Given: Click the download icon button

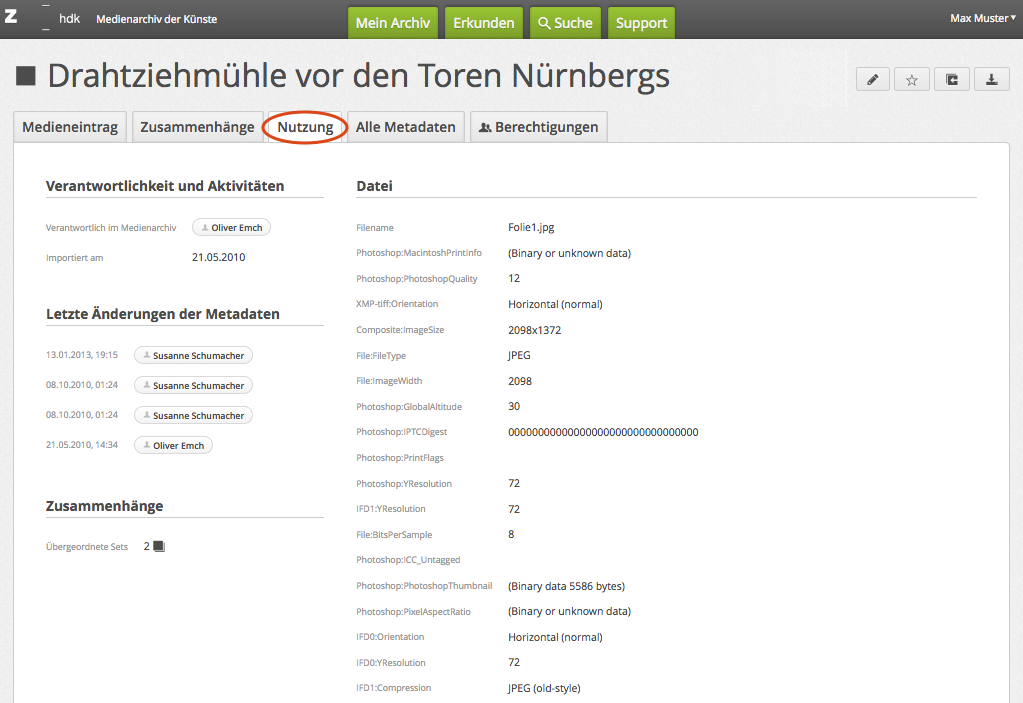Looking at the screenshot, I should (x=991, y=80).
